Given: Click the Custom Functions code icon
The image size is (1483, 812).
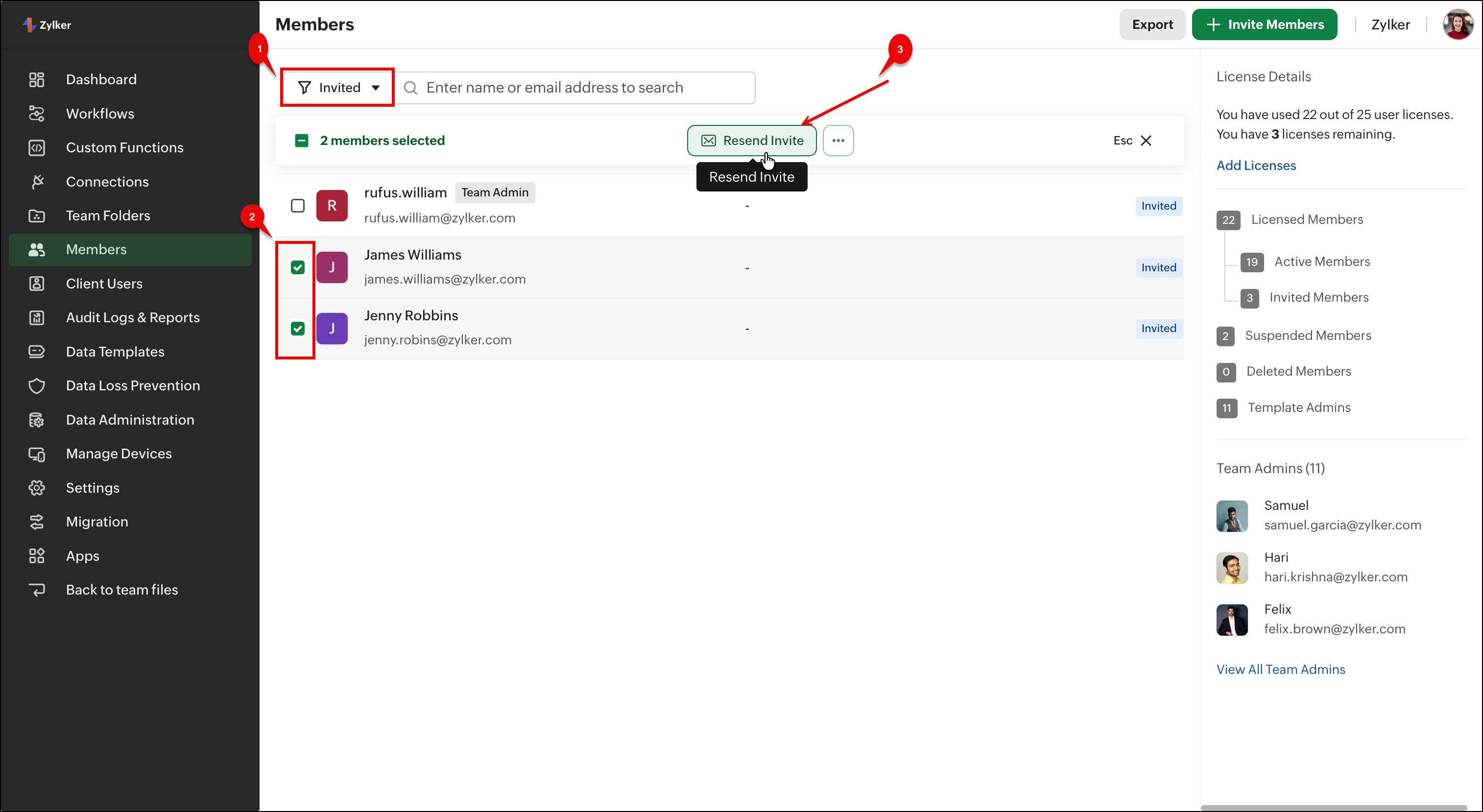Looking at the screenshot, I should [x=37, y=147].
